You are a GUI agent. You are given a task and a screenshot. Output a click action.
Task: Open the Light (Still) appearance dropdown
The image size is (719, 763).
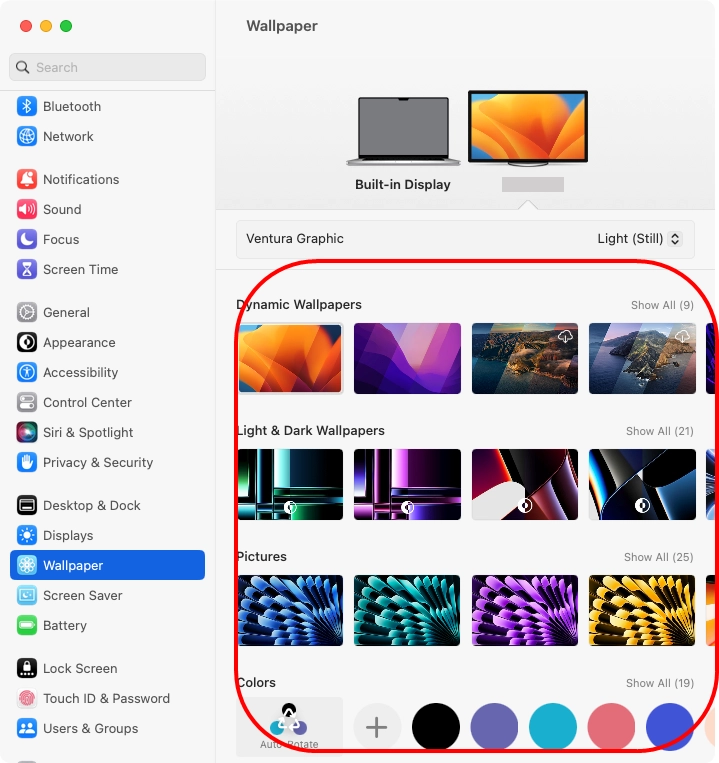tap(675, 238)
